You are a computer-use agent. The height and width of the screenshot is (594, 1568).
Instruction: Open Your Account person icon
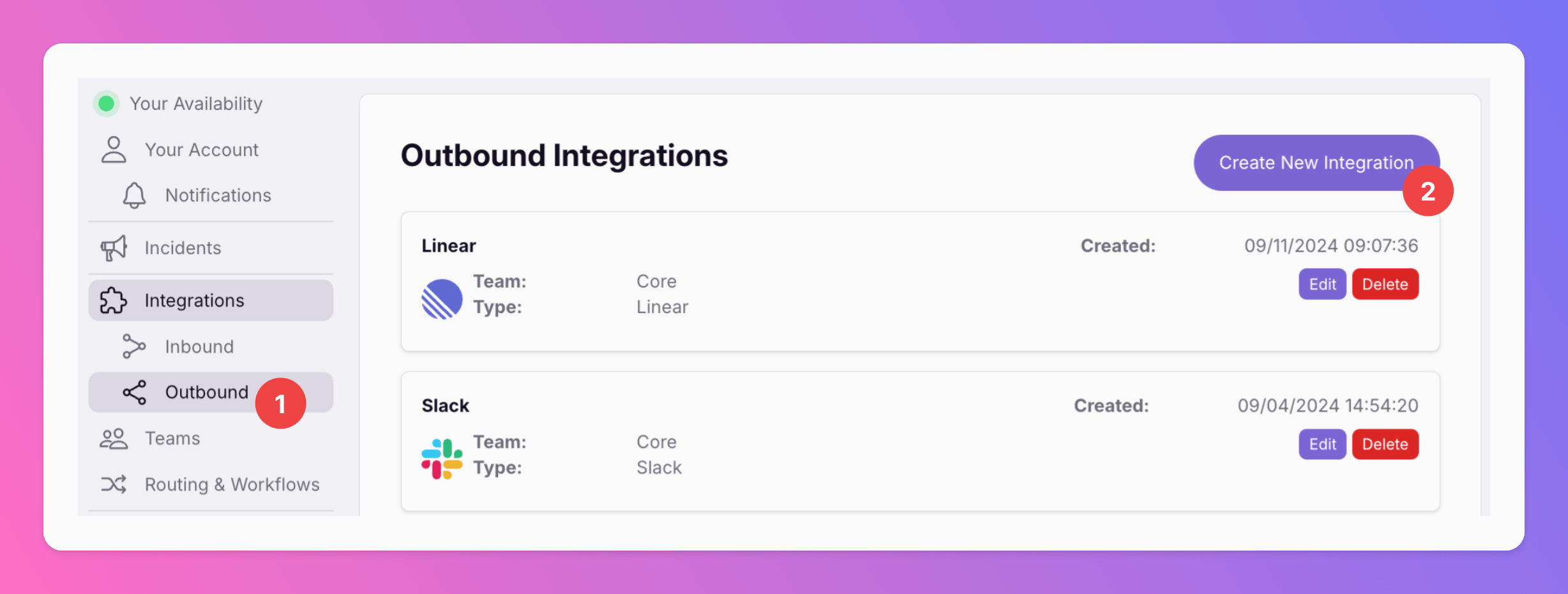click(x=114, y=149)
